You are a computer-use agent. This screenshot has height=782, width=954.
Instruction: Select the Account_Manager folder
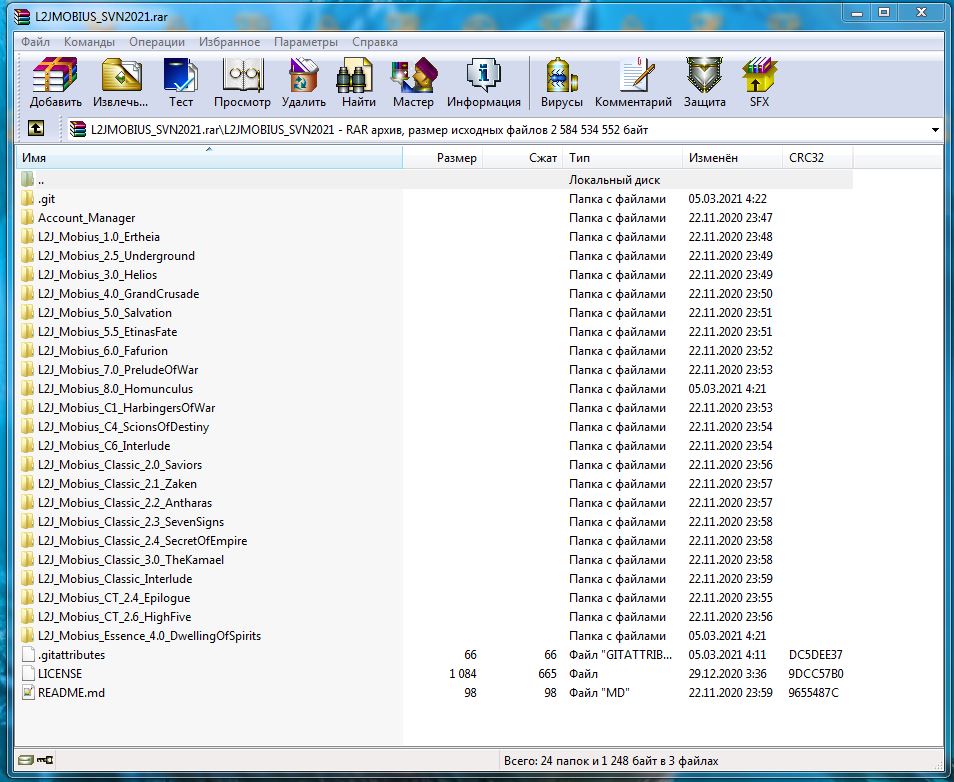(86, 218)
